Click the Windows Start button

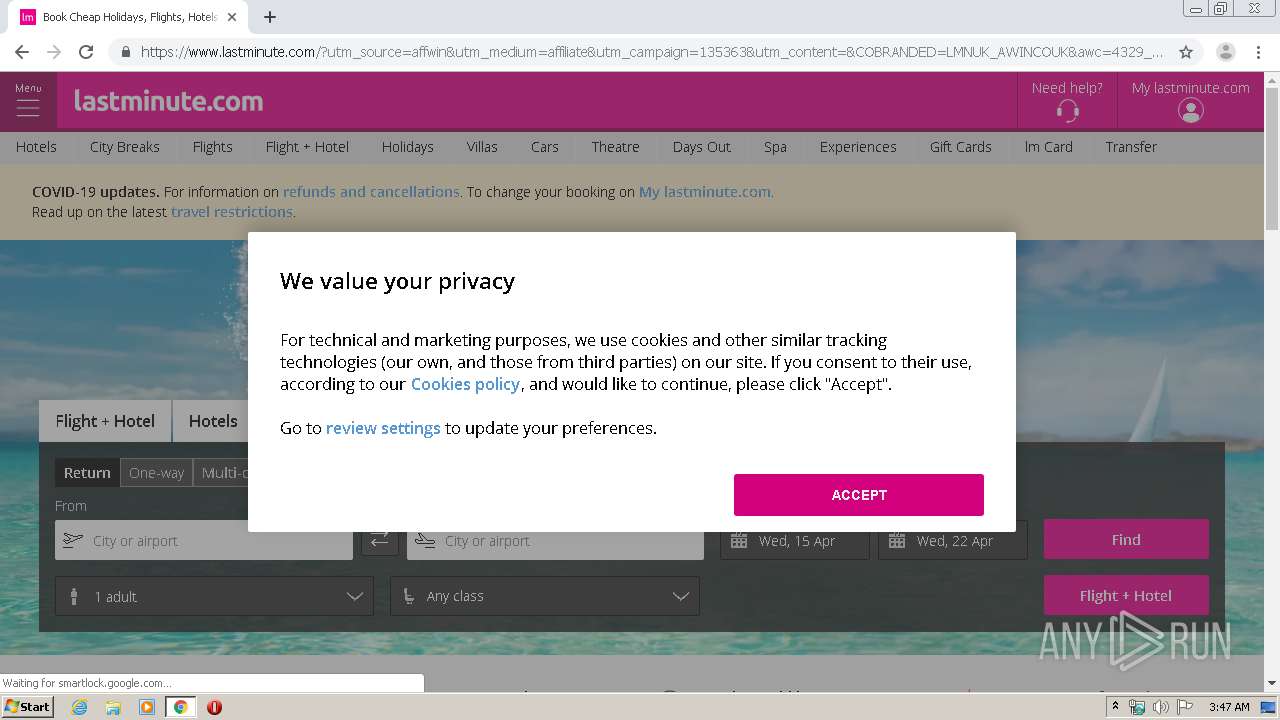pos(28,707)
